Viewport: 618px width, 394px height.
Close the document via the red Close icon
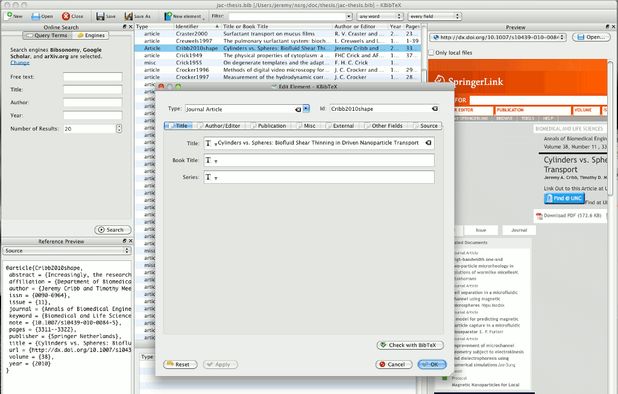[x=66, y=16]
